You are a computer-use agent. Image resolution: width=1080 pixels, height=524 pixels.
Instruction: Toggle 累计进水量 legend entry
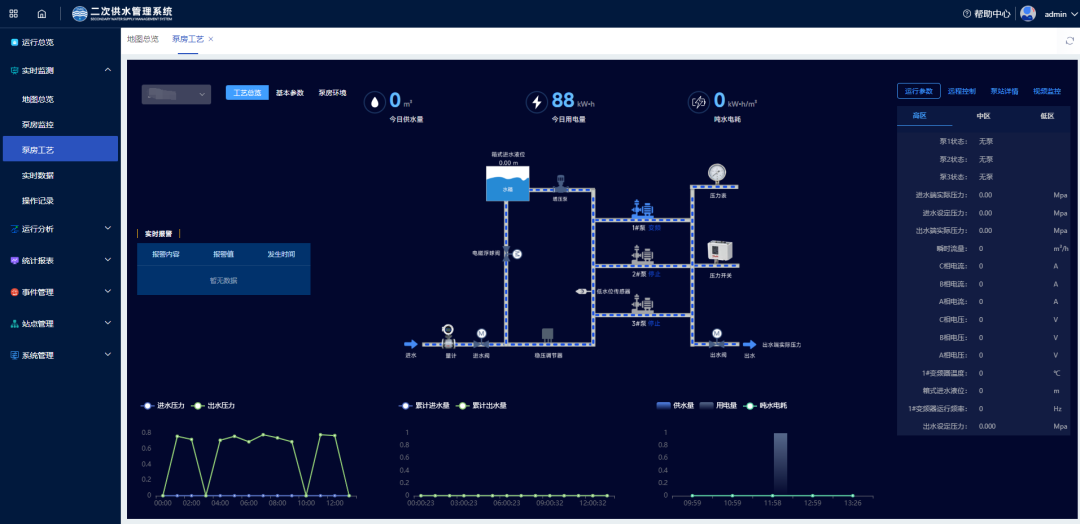tap(424, 406)
